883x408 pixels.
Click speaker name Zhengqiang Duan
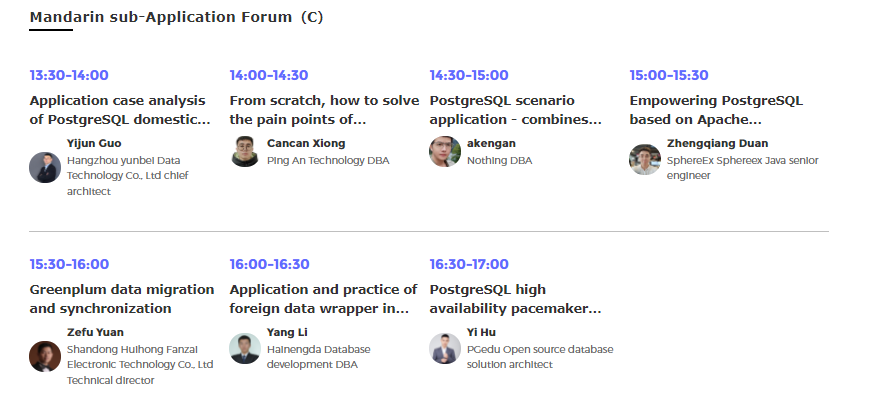tap(717, 144)
